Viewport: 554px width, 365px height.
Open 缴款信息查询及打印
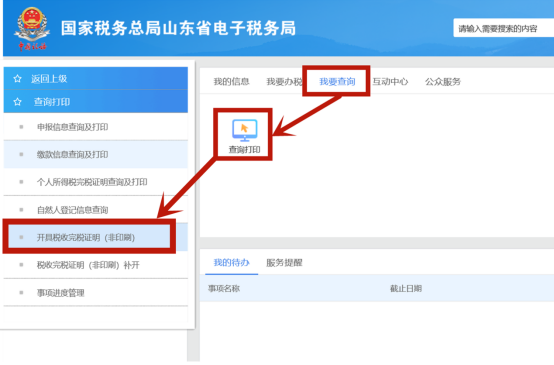96,154
